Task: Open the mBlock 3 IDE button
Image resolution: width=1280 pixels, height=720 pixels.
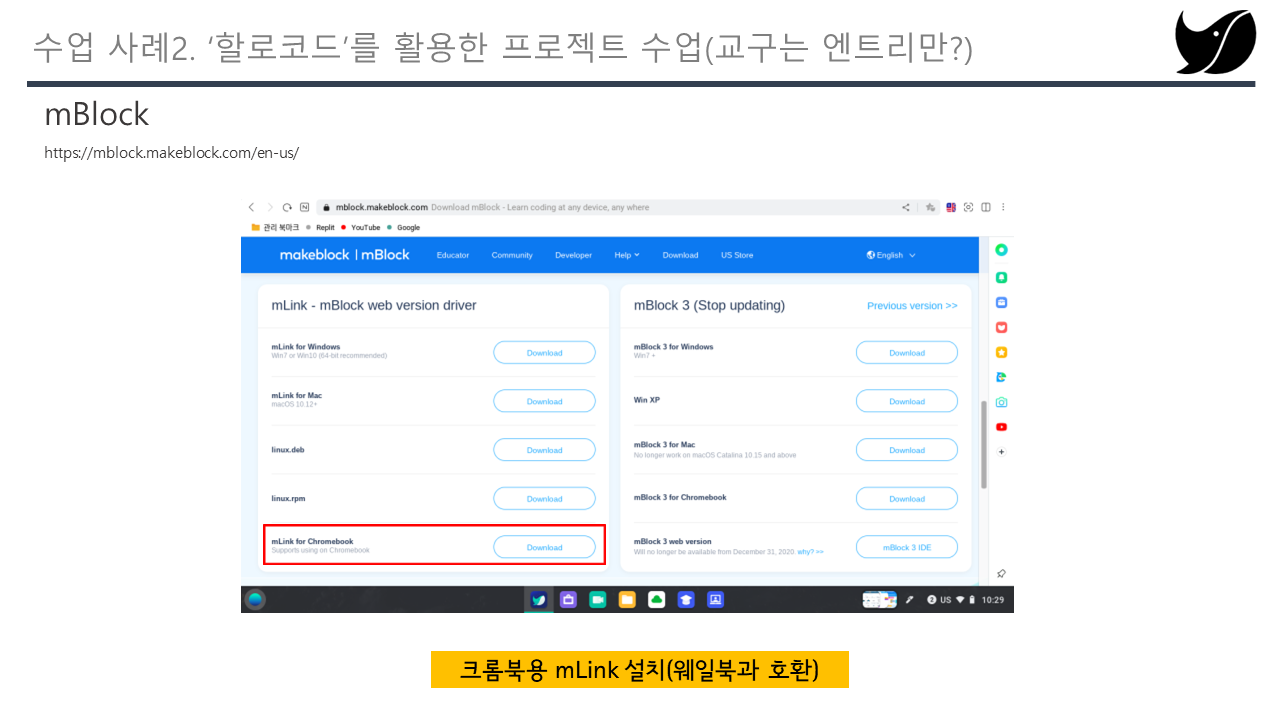Action: click(x=907, y=547)
